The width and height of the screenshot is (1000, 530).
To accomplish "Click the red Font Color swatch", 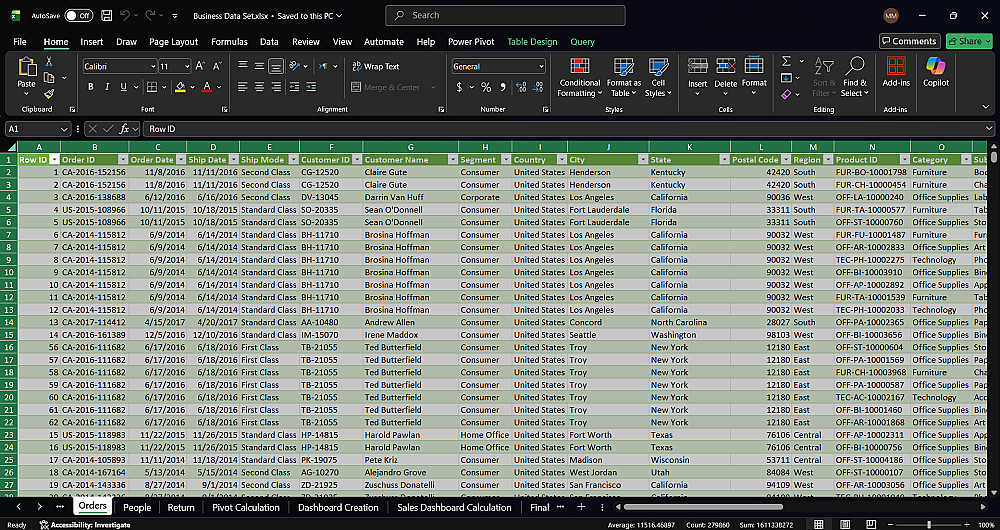I will [207, 87].
